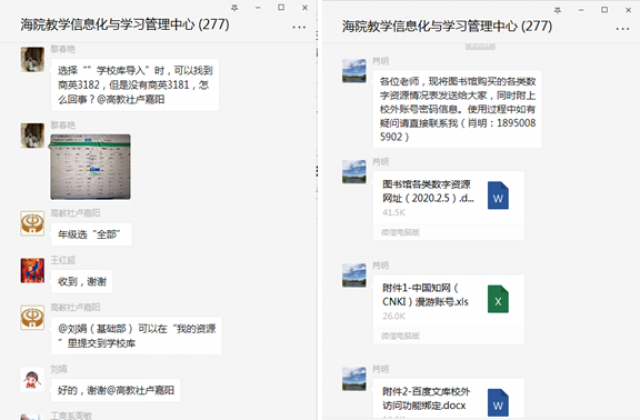Click the 年级选"全部" message bubble
640x420 pixels.
(90, 234)
